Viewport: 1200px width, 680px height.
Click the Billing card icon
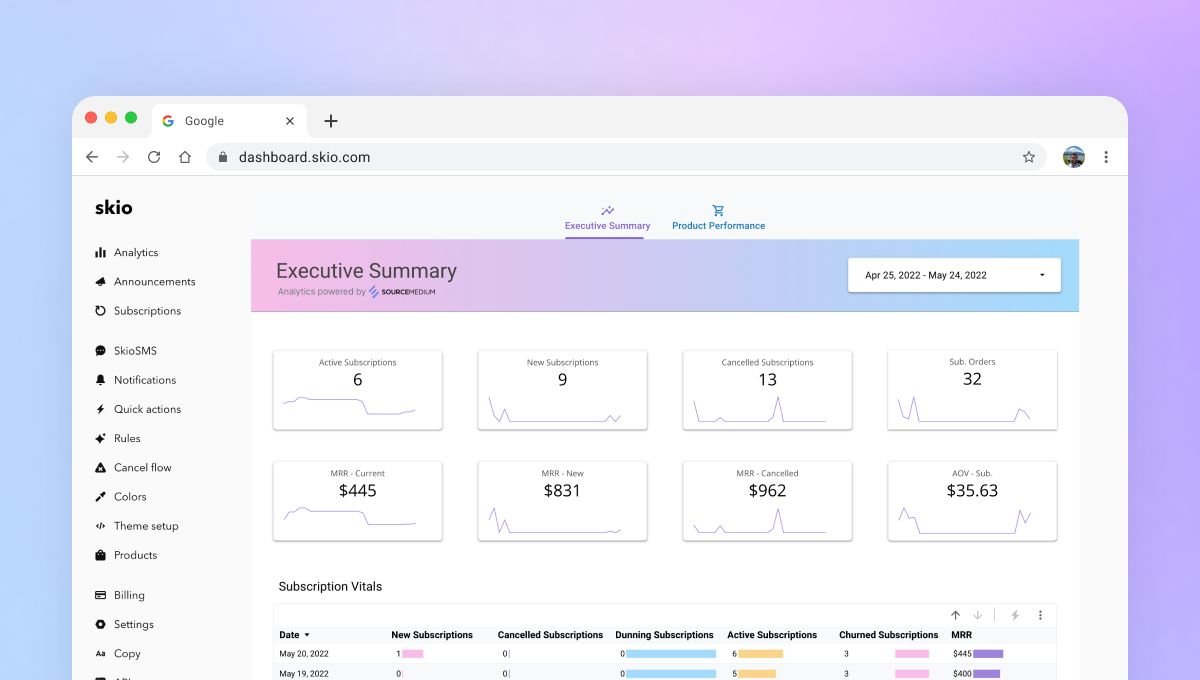(100, 595)
